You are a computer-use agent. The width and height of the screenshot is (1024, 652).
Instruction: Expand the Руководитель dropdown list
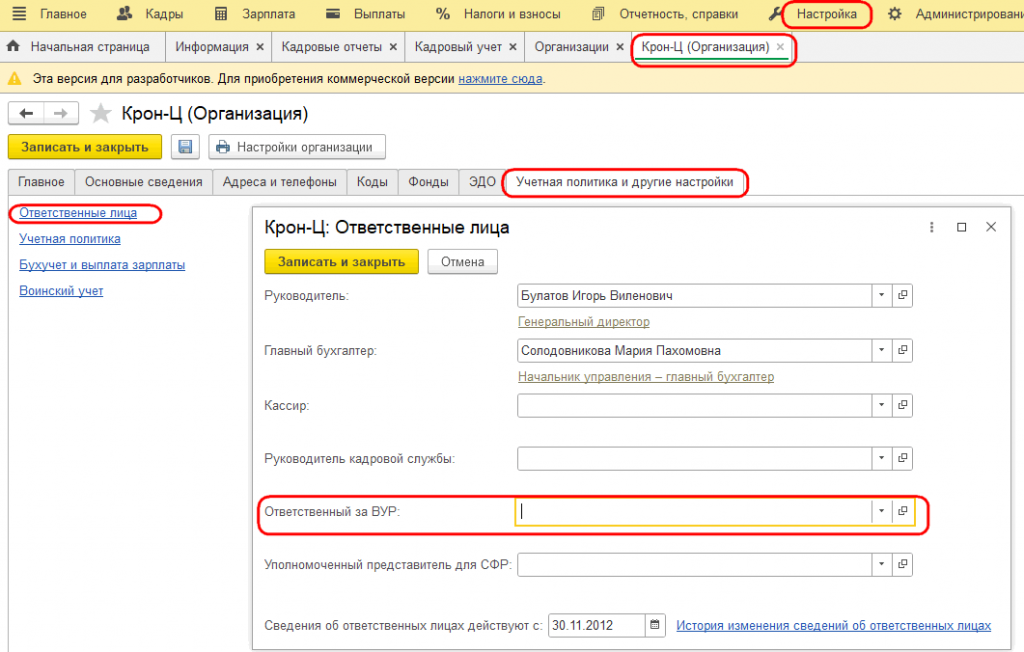click(x=882, y=295)
